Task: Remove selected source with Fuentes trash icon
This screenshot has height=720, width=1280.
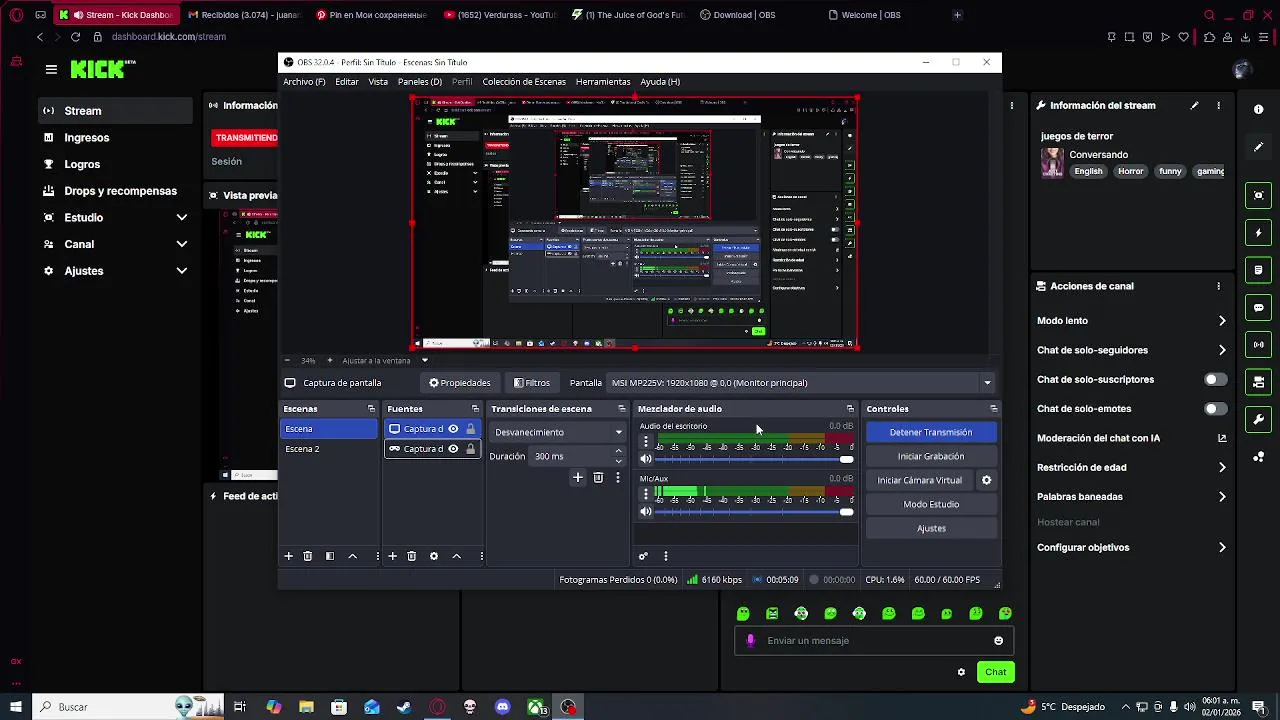Action: [411, 556]
